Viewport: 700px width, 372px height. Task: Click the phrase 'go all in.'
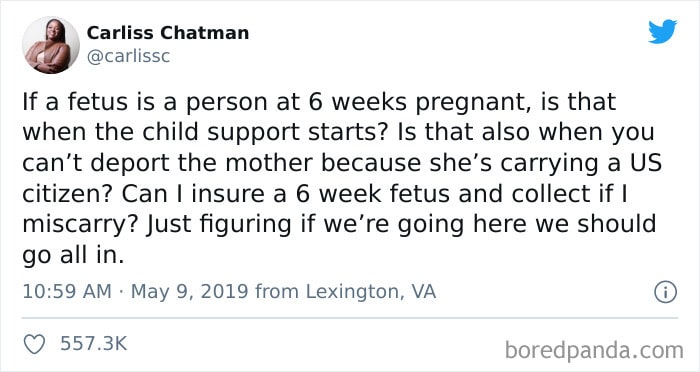point(73,255)
